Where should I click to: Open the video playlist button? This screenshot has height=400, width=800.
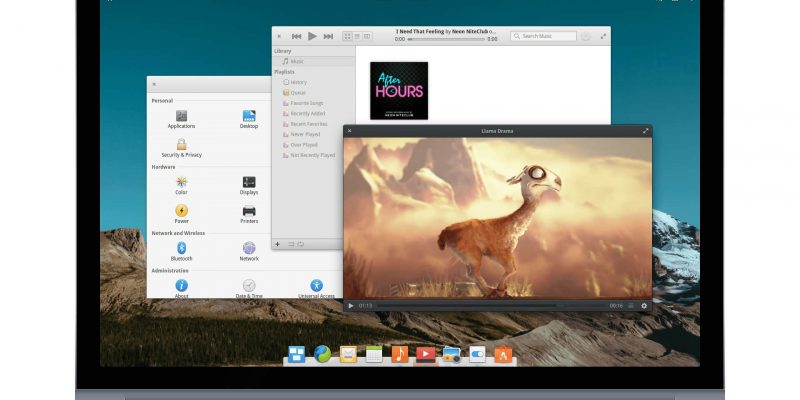pos(631,306)
